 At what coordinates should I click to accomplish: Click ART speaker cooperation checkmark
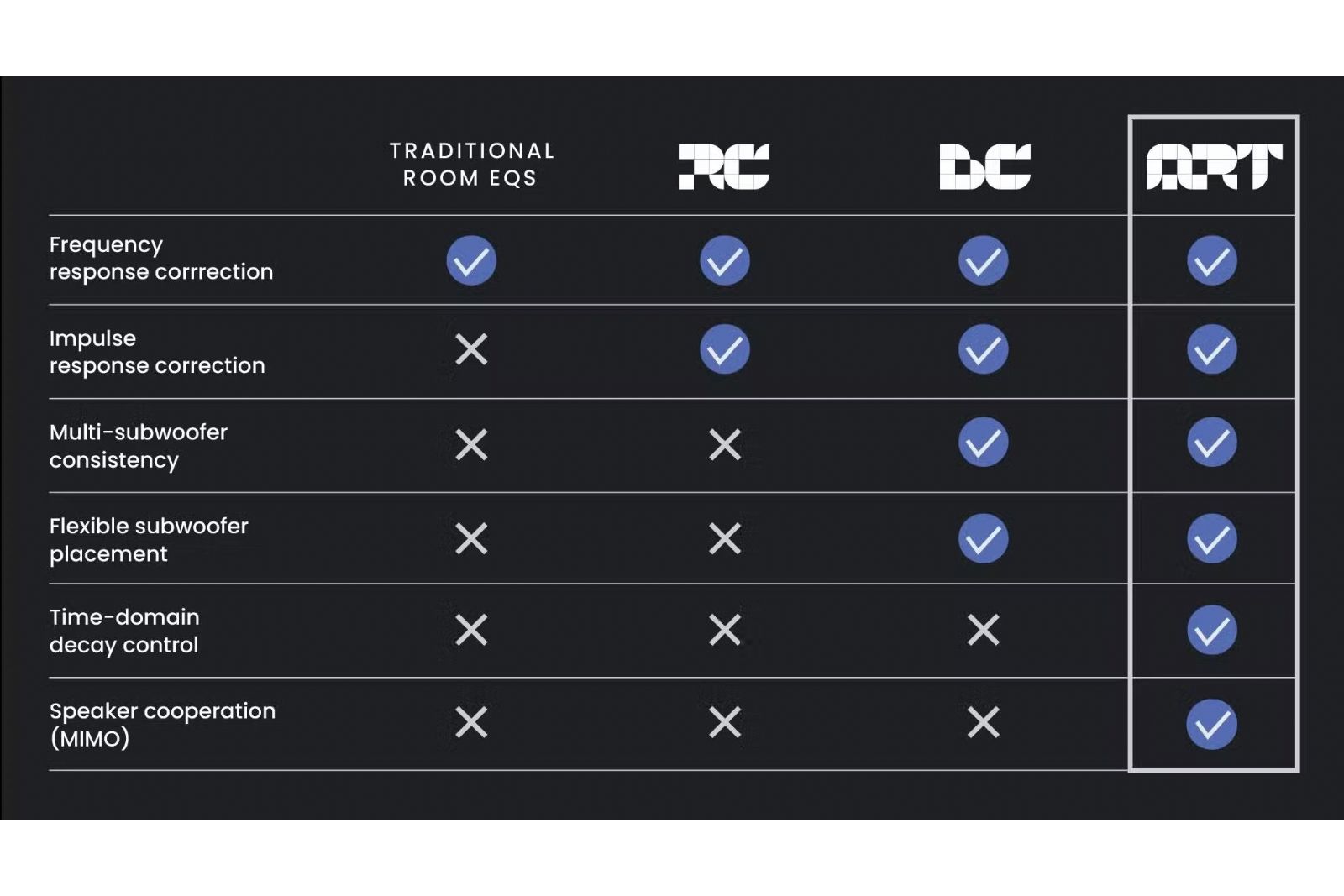point(1211,724)
